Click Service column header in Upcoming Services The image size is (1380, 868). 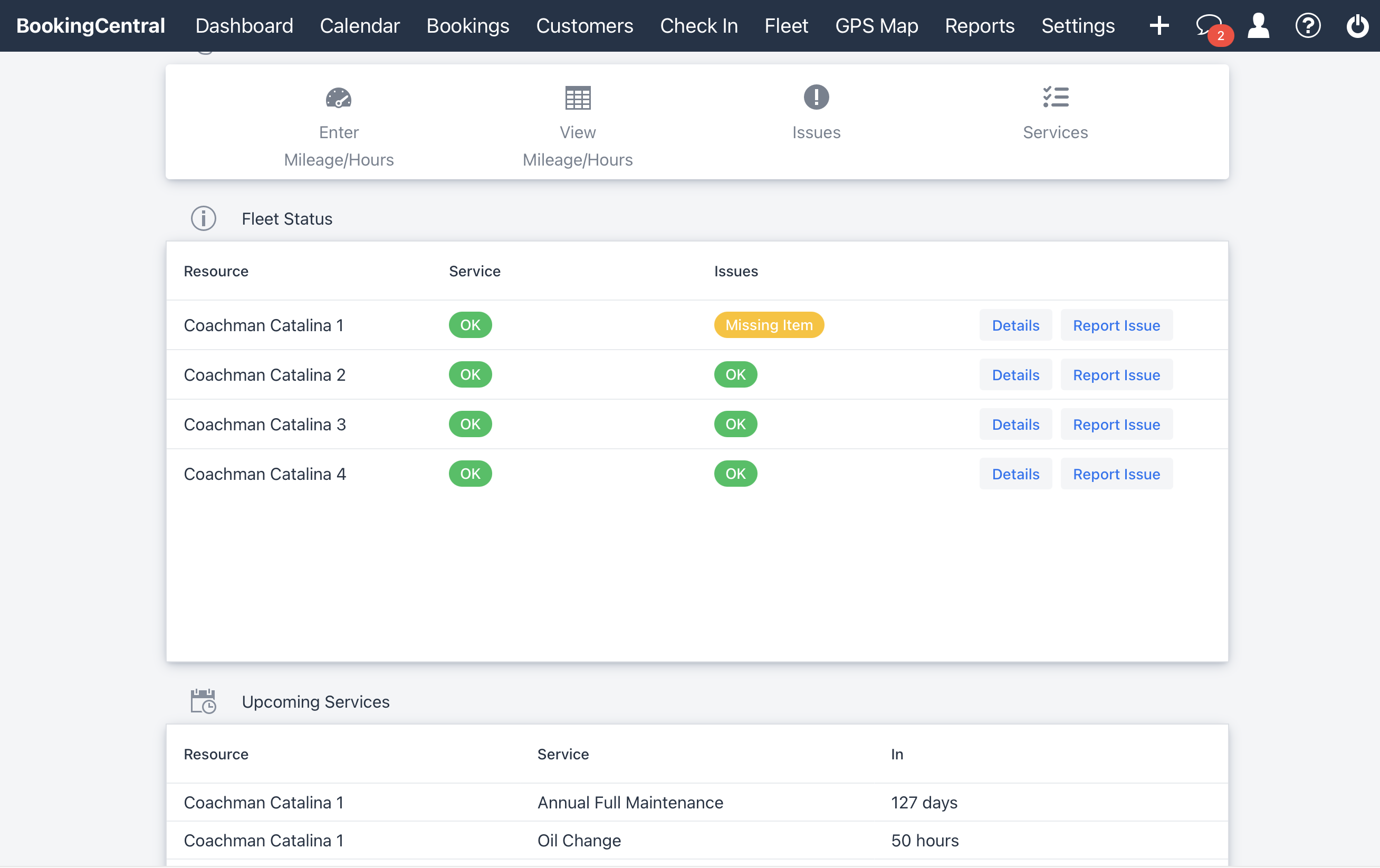(563, 754)
